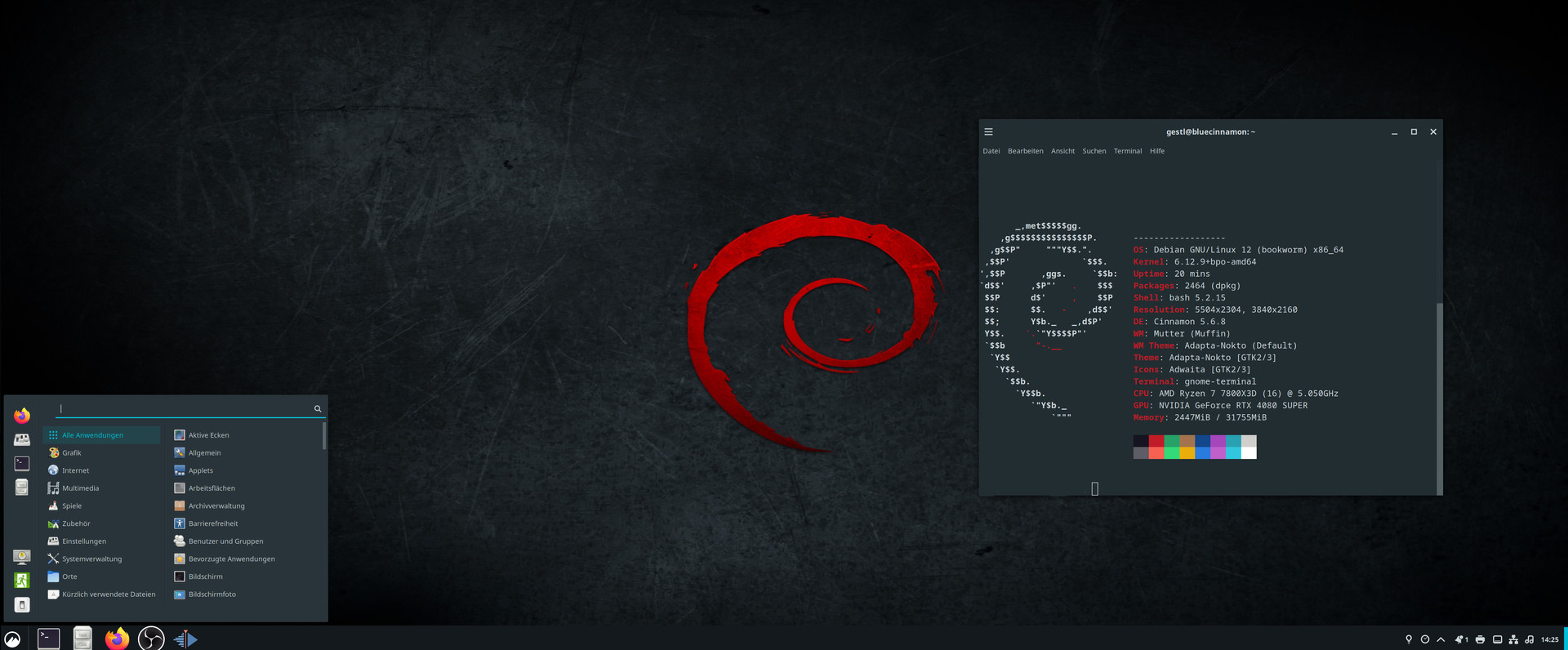The height and width of the screenshot is (650, 1568).
Task: Open Firefox from the bottom panel
Action: click(117, 639)
